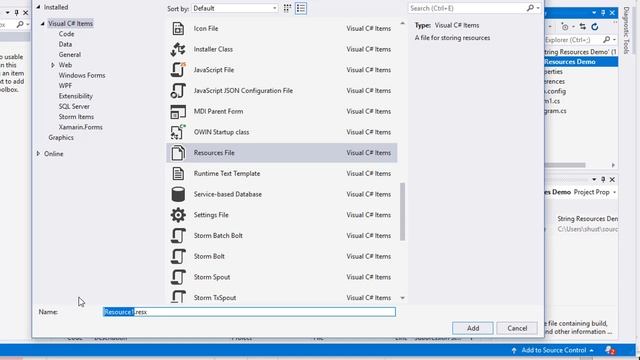Select the MDI Parent Form icon
The image size is (640, 360).
[178, 111]
